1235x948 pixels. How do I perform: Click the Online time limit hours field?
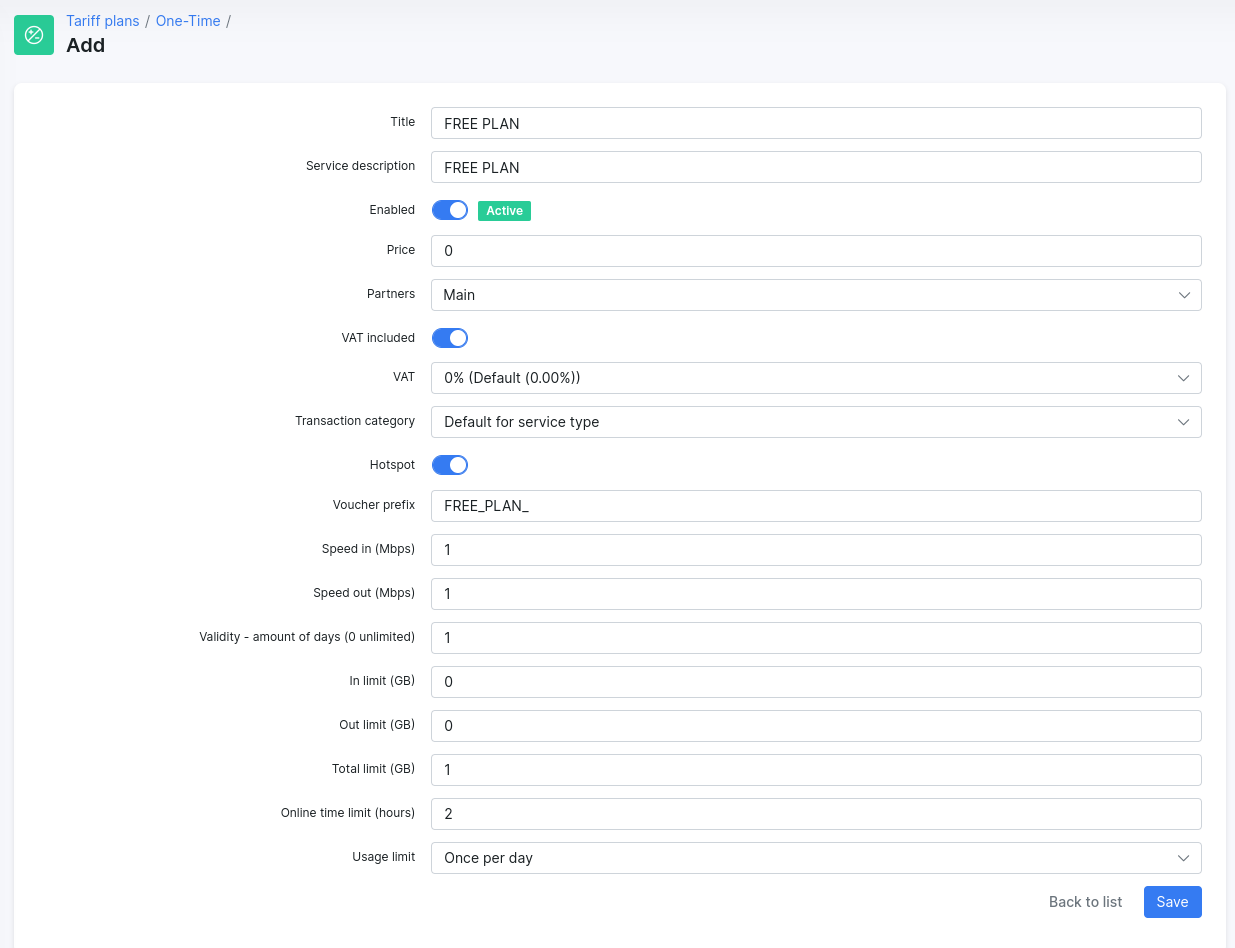[815, 814]
